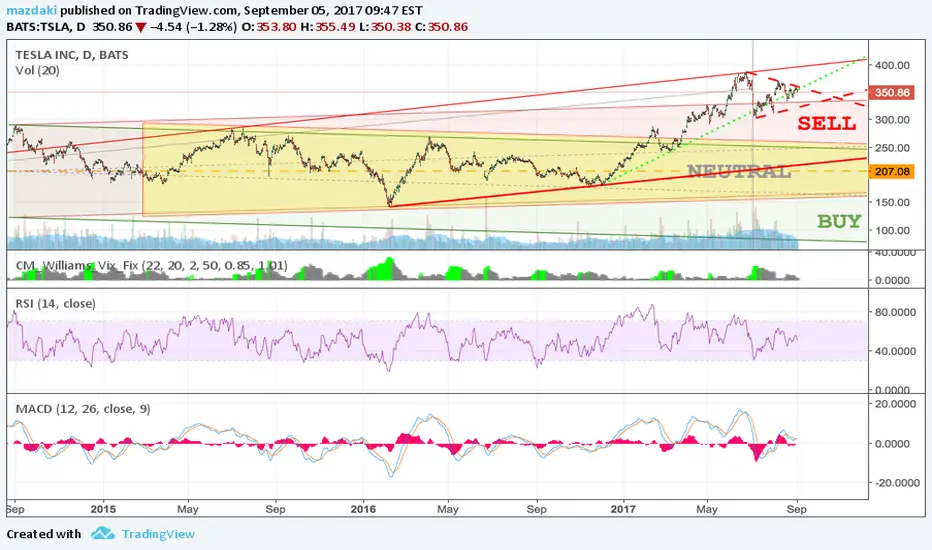Click the '-4.54 (-1.28%)' change value
This screenshot has height=550, width=932.
click(193, 27)
